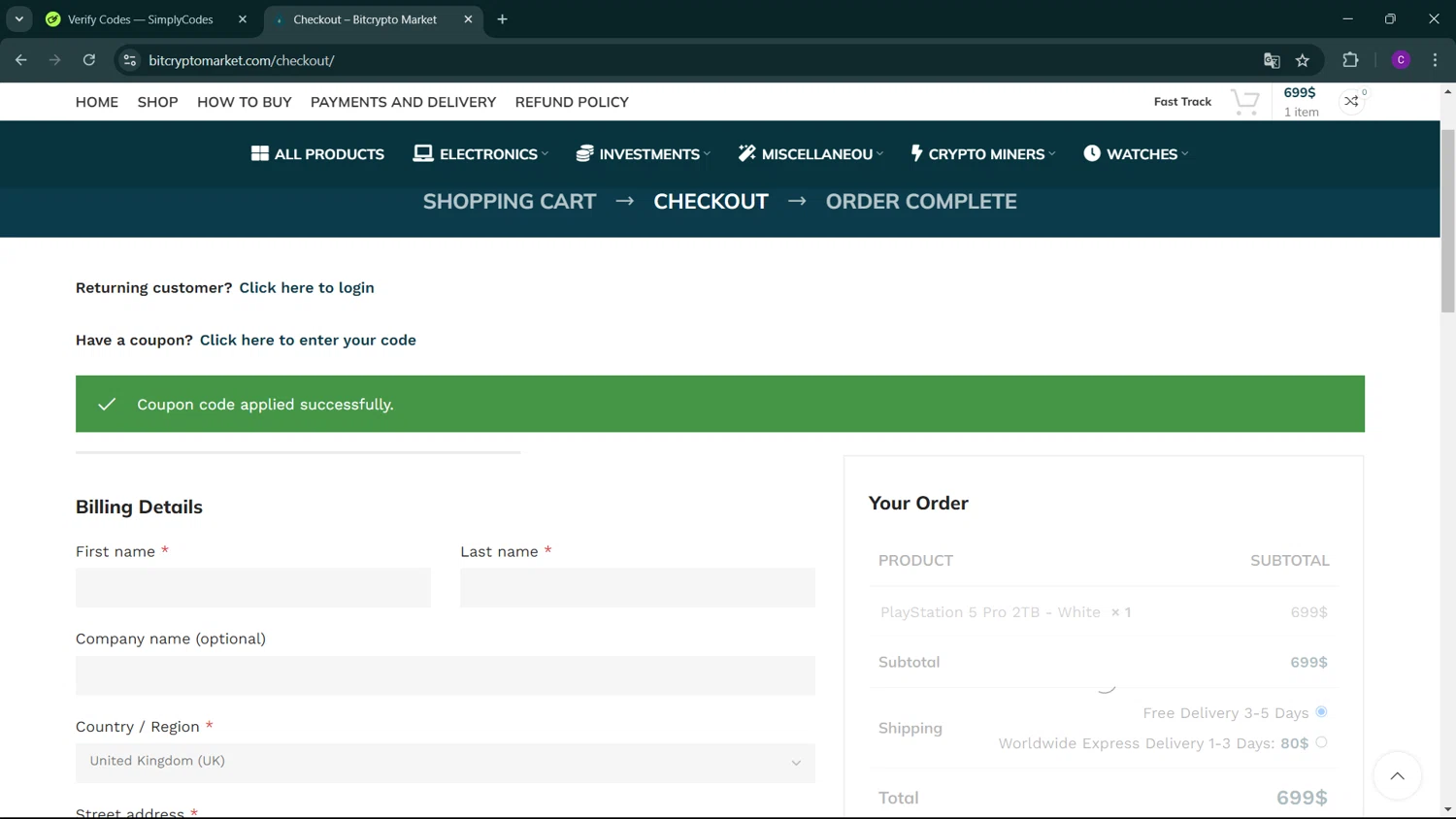Click the Electronics laptop icon
This screenshot has width=1456, height=819.
pos(423,153)
